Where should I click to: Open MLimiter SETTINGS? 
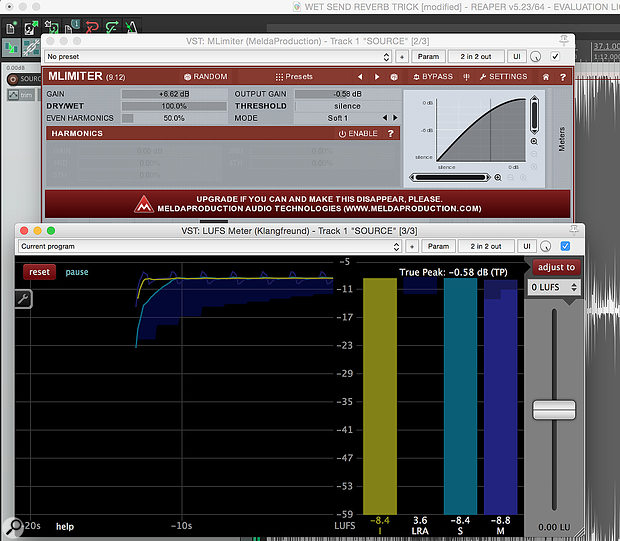click(503, 77)
